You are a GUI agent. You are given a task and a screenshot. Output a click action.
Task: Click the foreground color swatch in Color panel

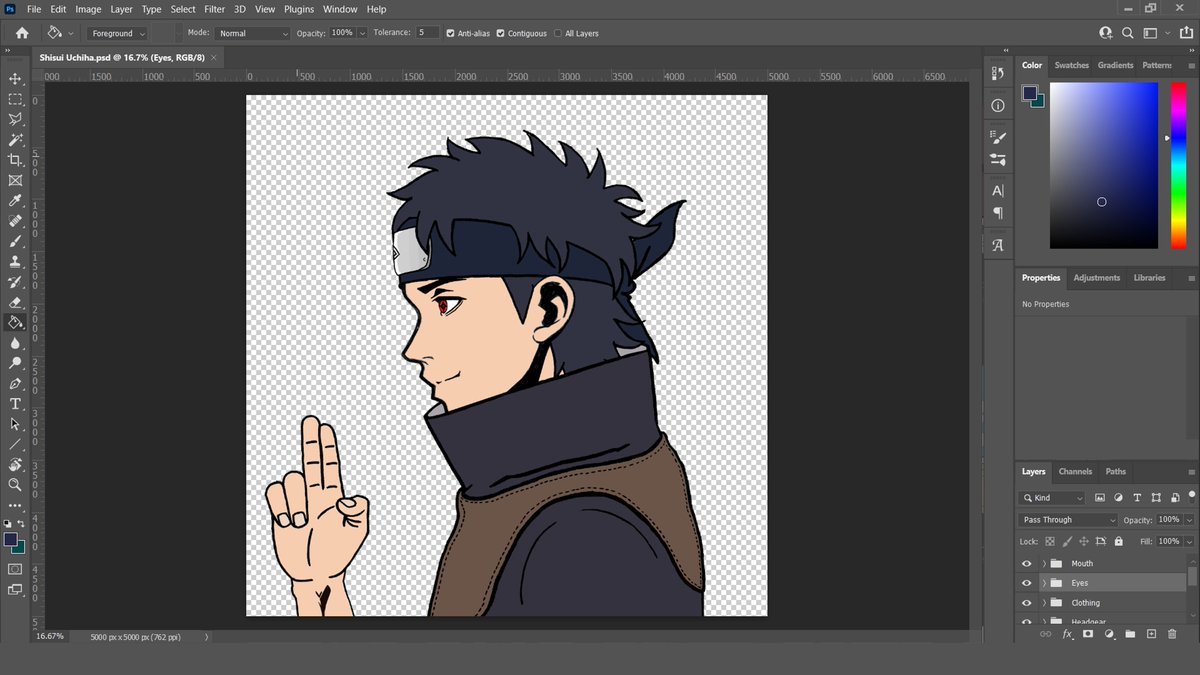point(1028,92)
